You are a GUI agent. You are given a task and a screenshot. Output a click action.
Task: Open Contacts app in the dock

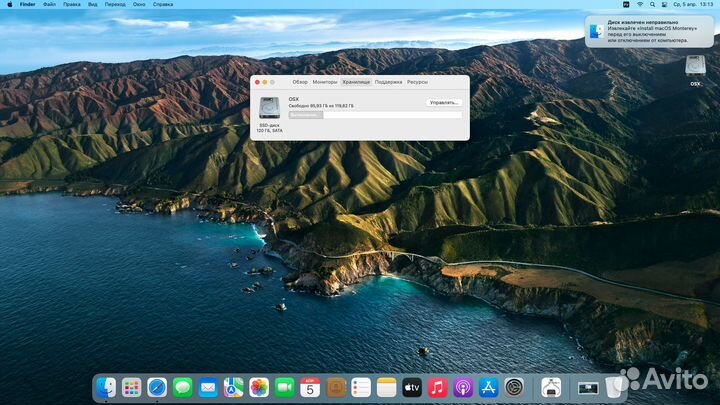(x=336, y=388)
